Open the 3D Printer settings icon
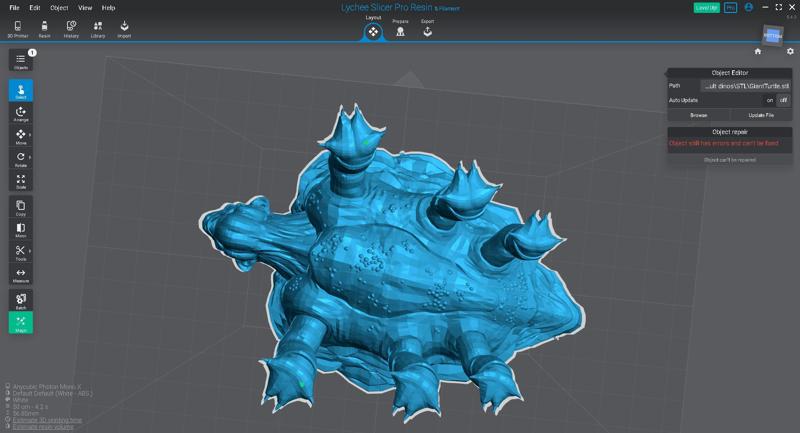Image resolution: width=800 pixels, height=433 pixels. coord(18,29)
